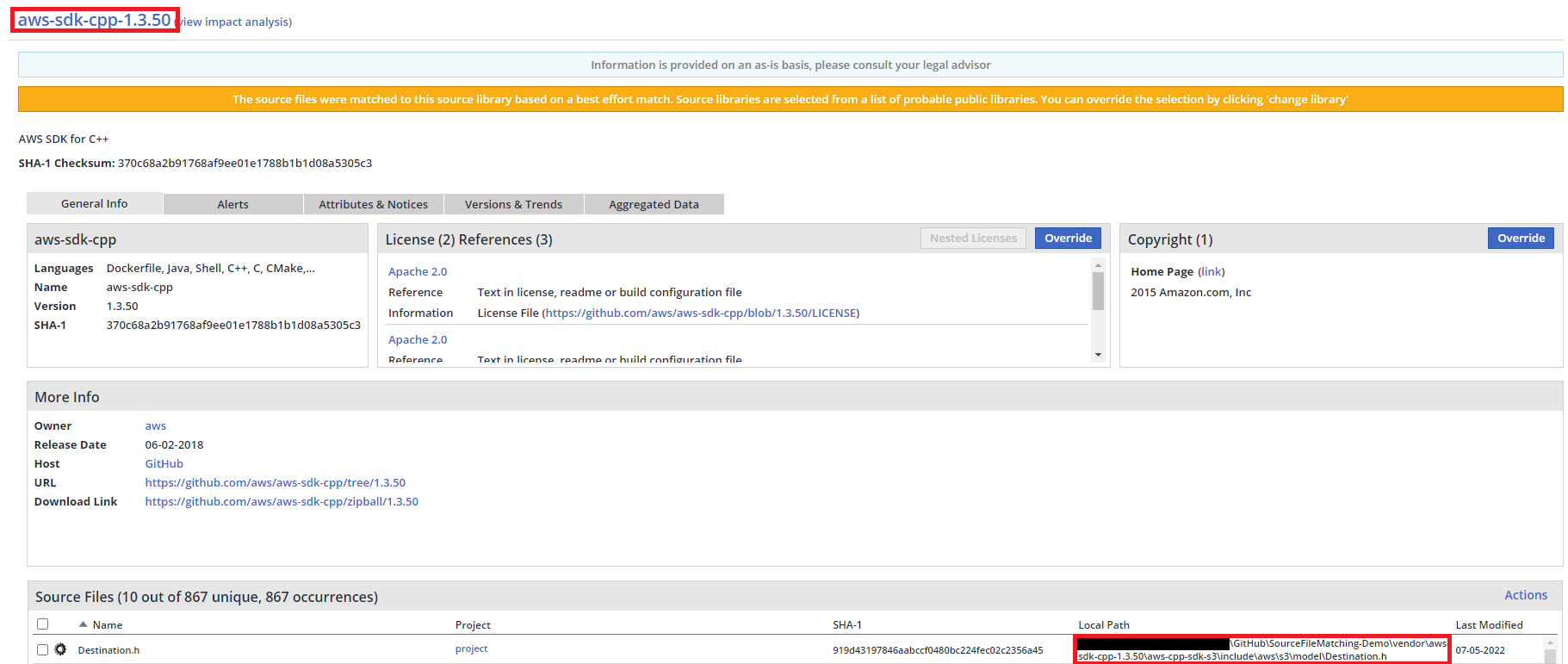The height and width of the screenshot is (664, 1568).
Task: Open the aws-sdk-cpp-1.3.50 title link
Action: (95, 20)
